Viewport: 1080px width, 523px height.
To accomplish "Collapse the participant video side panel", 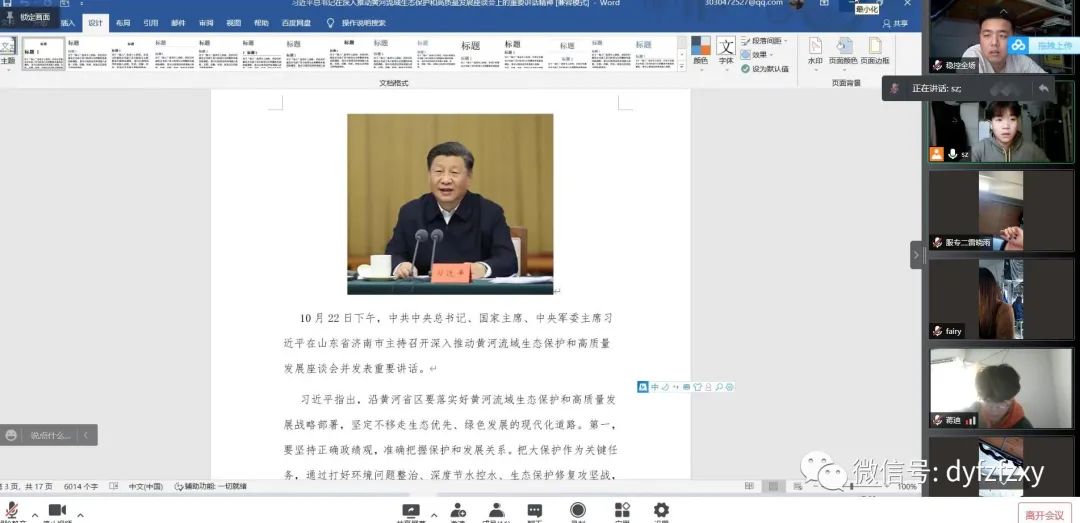I will (x=916, y=255).
